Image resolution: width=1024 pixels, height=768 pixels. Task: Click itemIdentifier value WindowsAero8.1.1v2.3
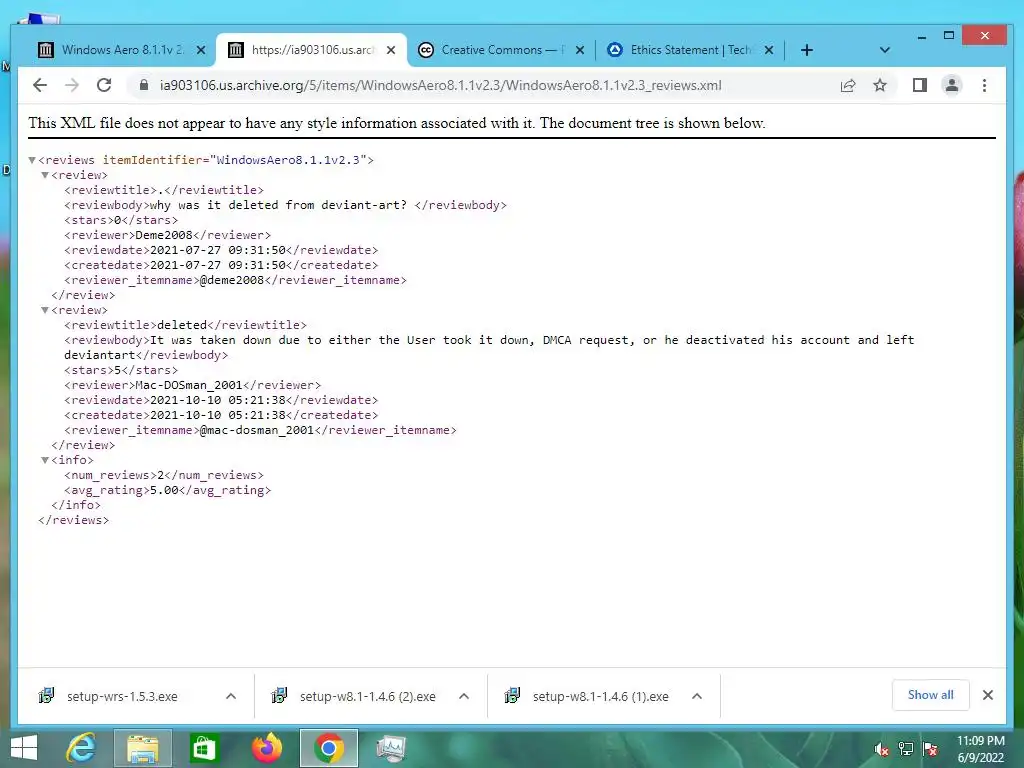tap(288, 160)
